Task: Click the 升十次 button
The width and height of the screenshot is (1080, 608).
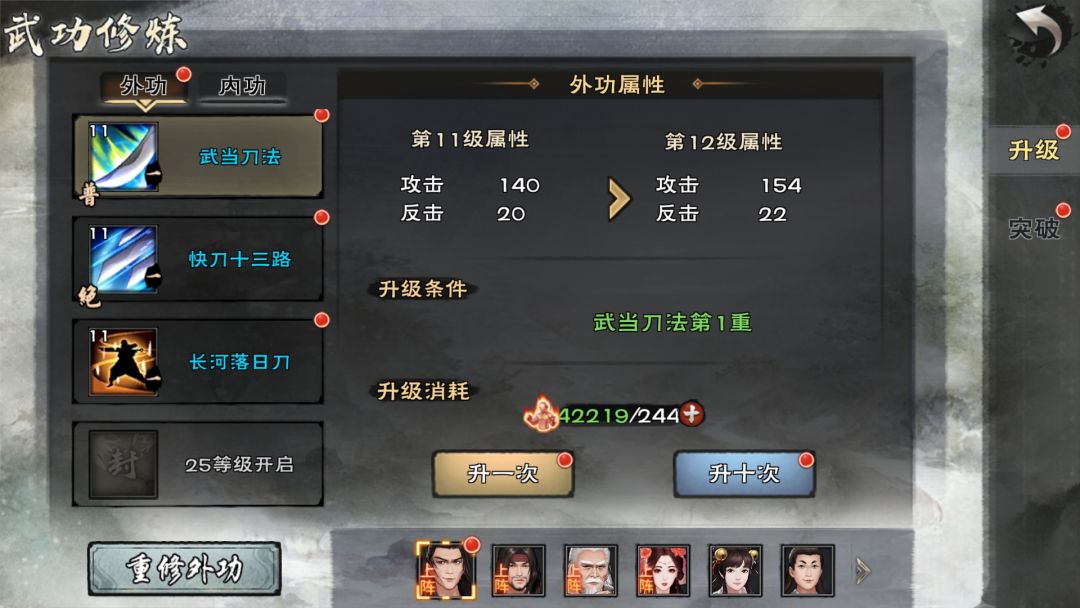Action: click(744, 474)
